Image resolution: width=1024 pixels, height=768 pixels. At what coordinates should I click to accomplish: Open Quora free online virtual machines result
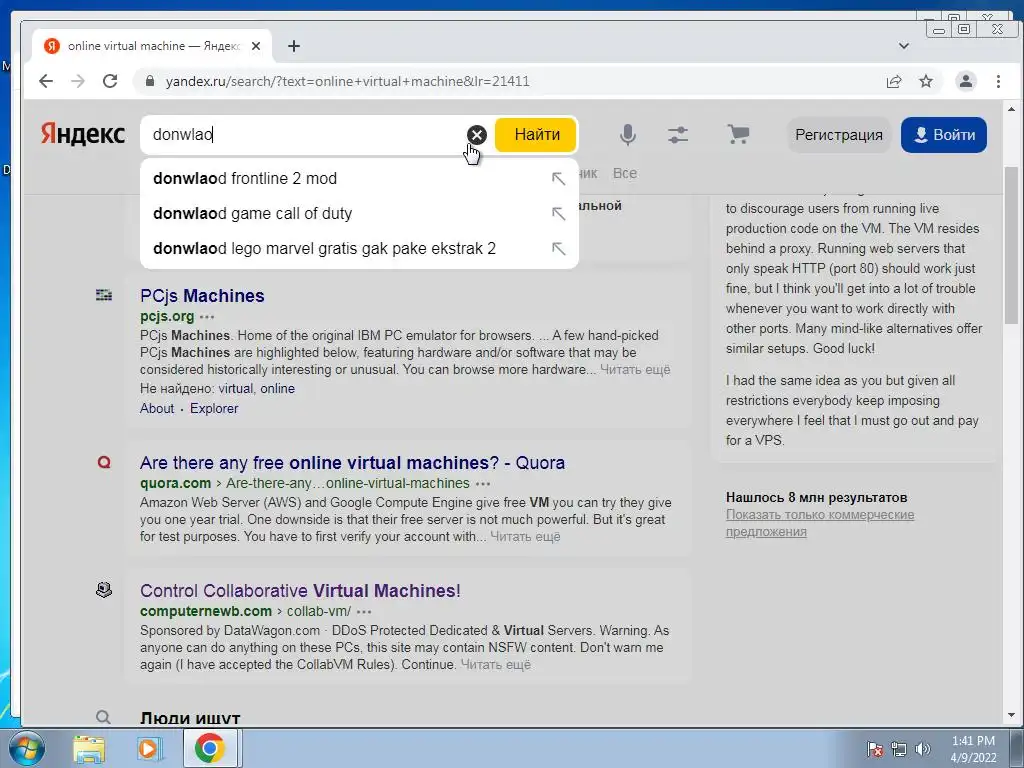pos(352,463)
